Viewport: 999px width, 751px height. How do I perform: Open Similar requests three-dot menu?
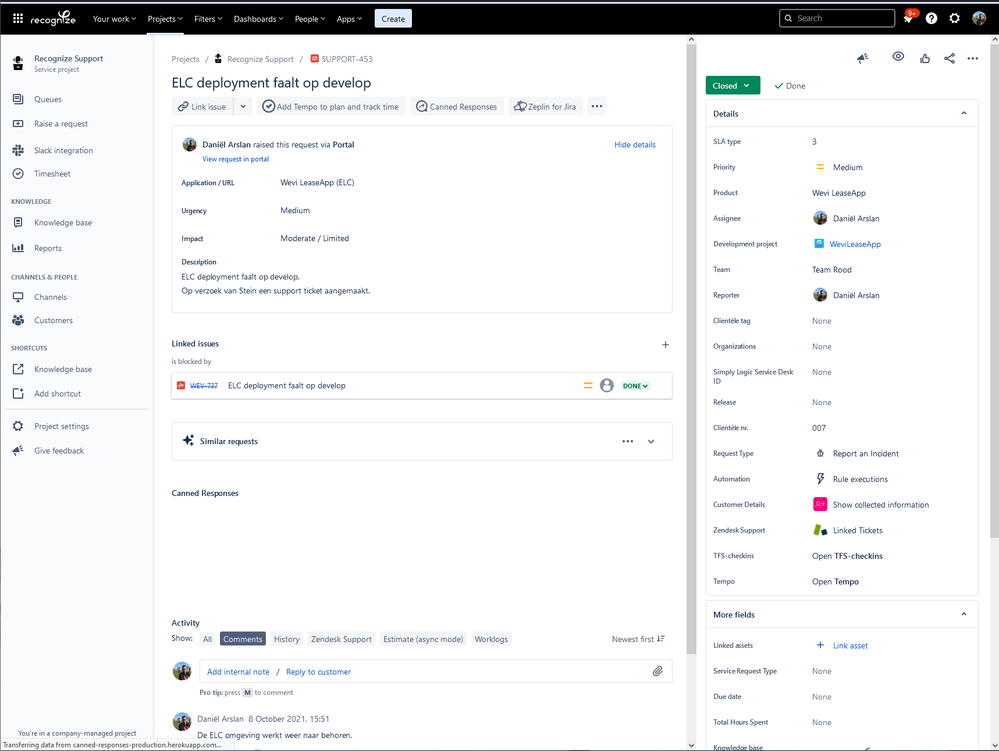[x=628, y=441]
